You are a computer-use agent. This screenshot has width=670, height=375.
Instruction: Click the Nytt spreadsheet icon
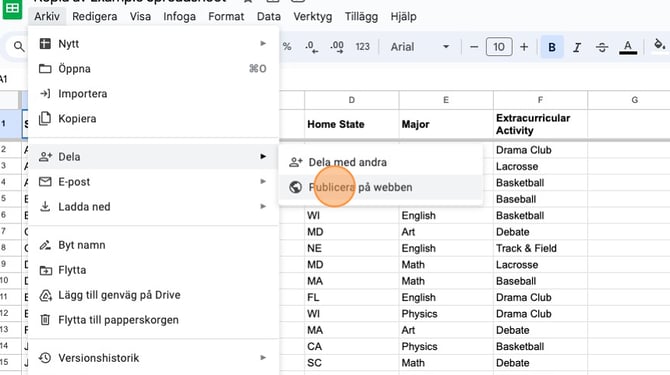click(45, 44)
